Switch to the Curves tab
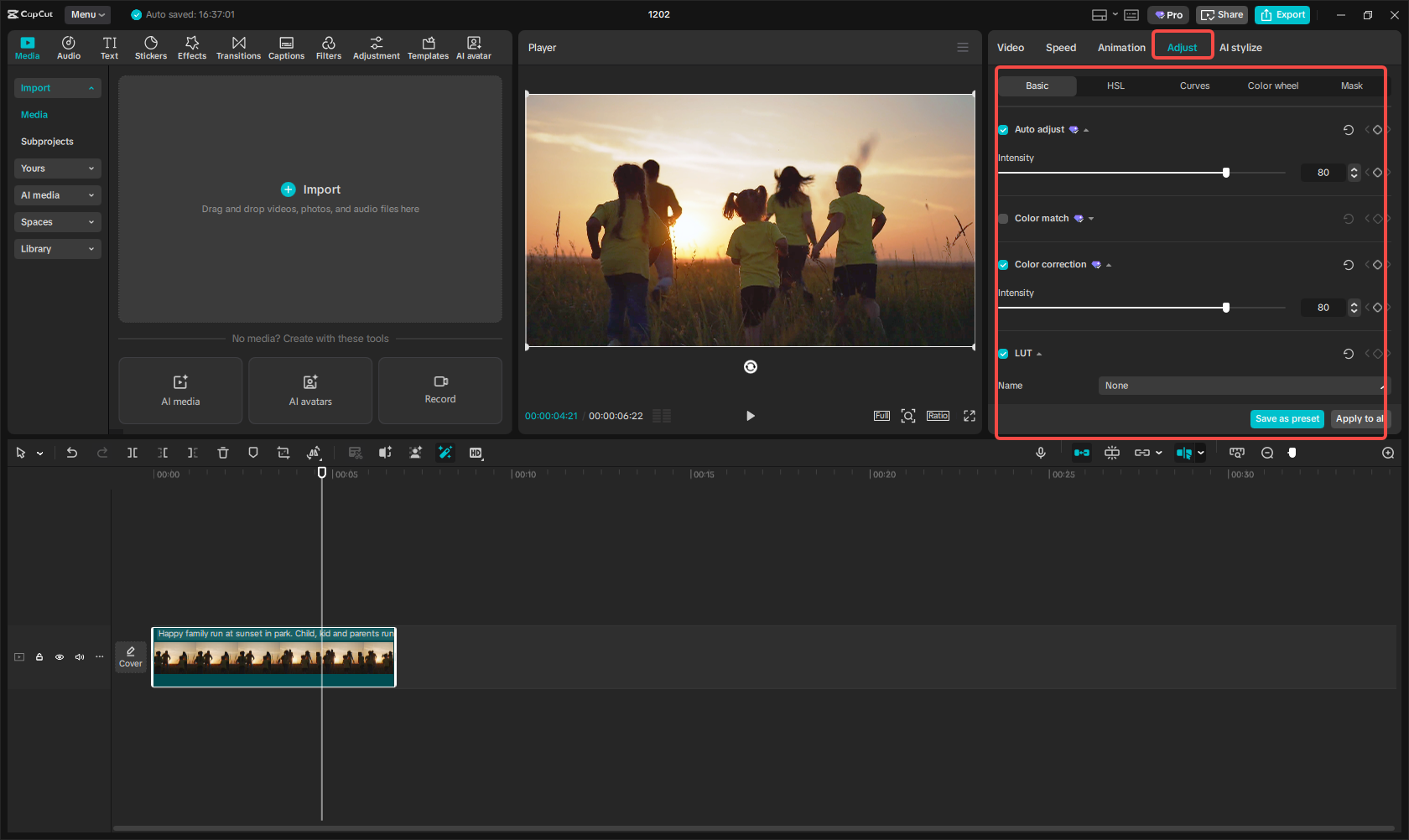This screenshot has width=1409, height=840. (1194, 86)
